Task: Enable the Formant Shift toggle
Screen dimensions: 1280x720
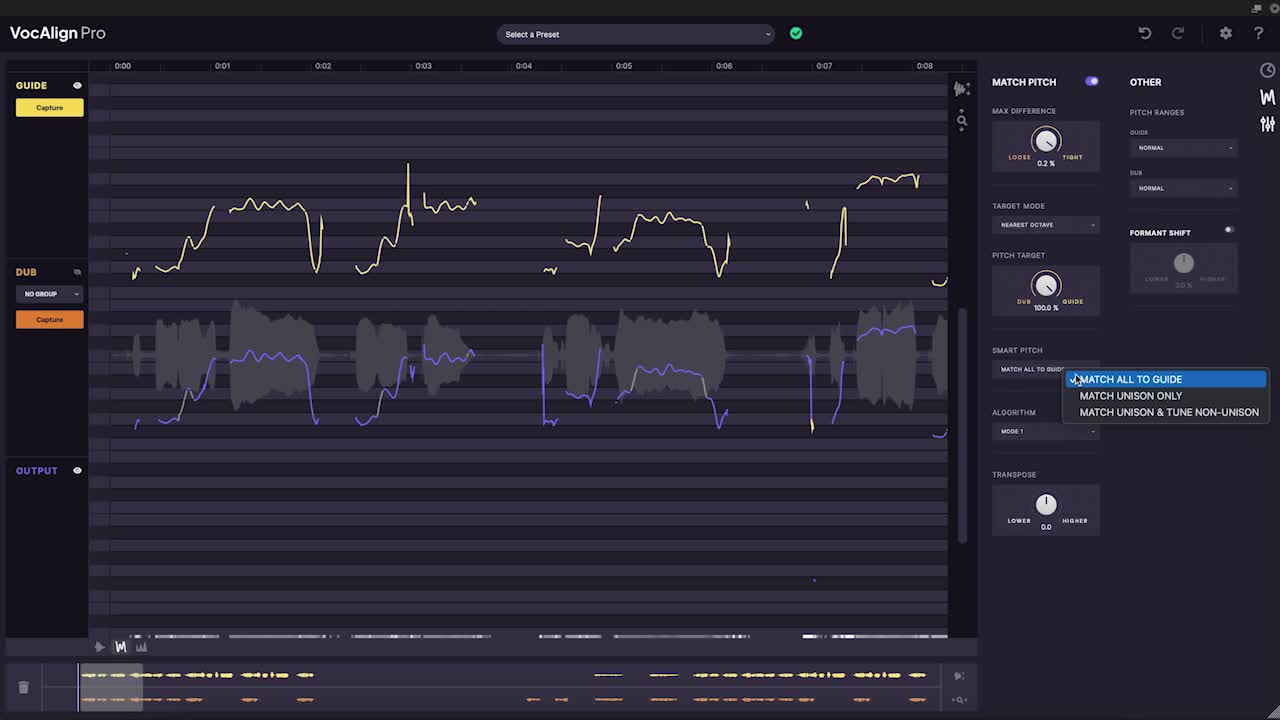Action: coord(1229,230)
